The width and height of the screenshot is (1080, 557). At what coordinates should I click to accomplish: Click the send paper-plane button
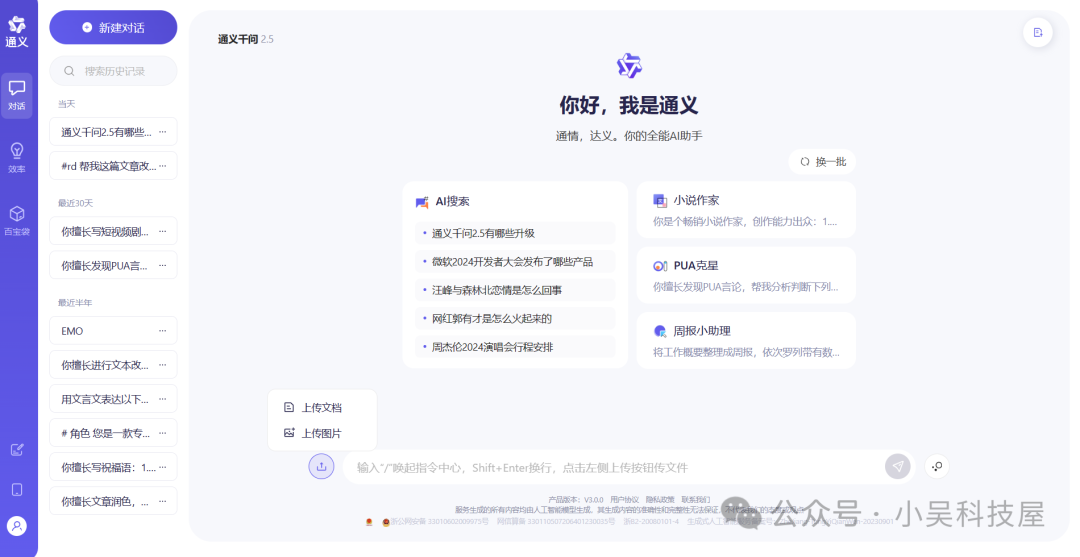pos(897,466)
